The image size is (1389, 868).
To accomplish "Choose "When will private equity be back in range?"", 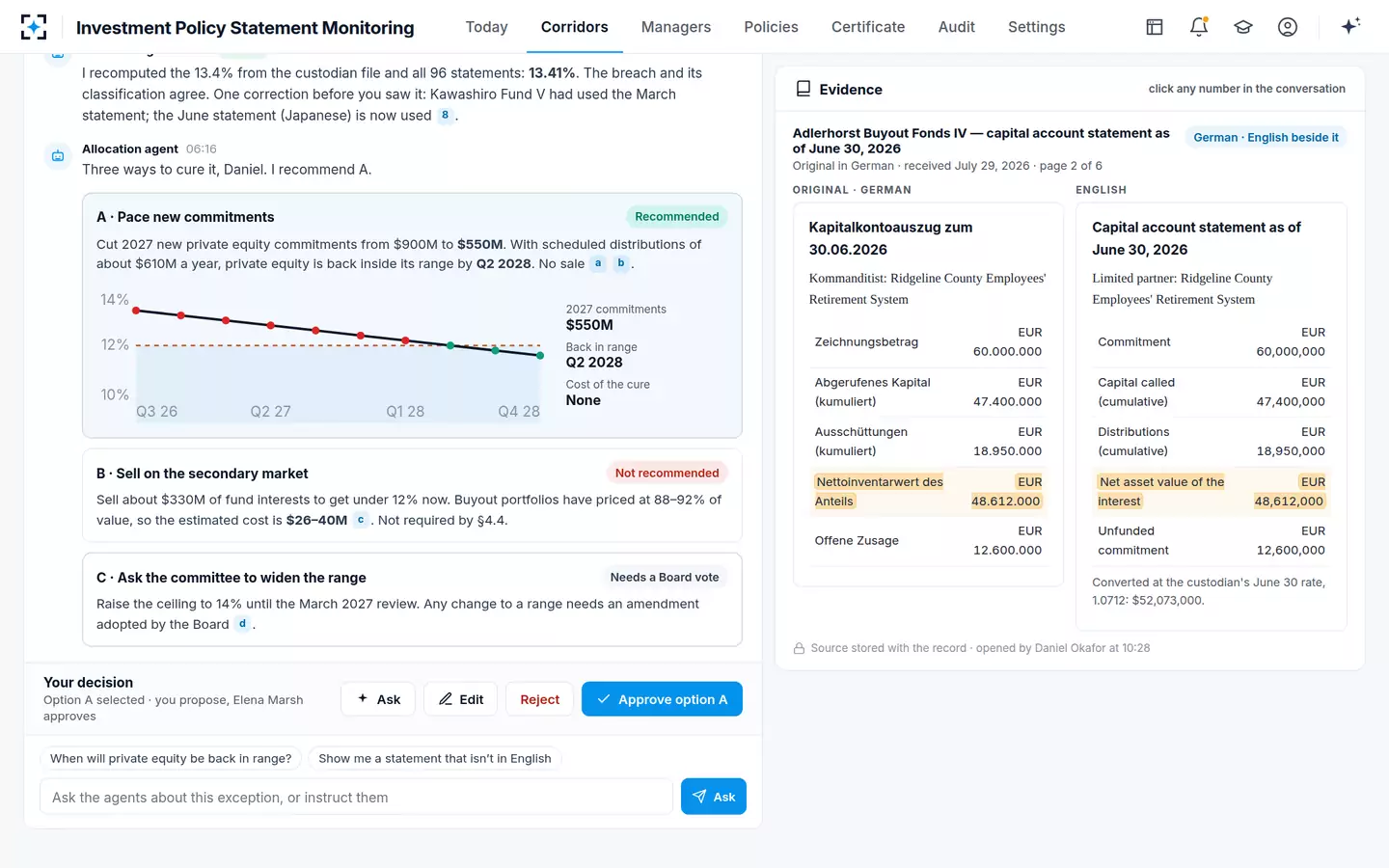I will coord(171,758).
